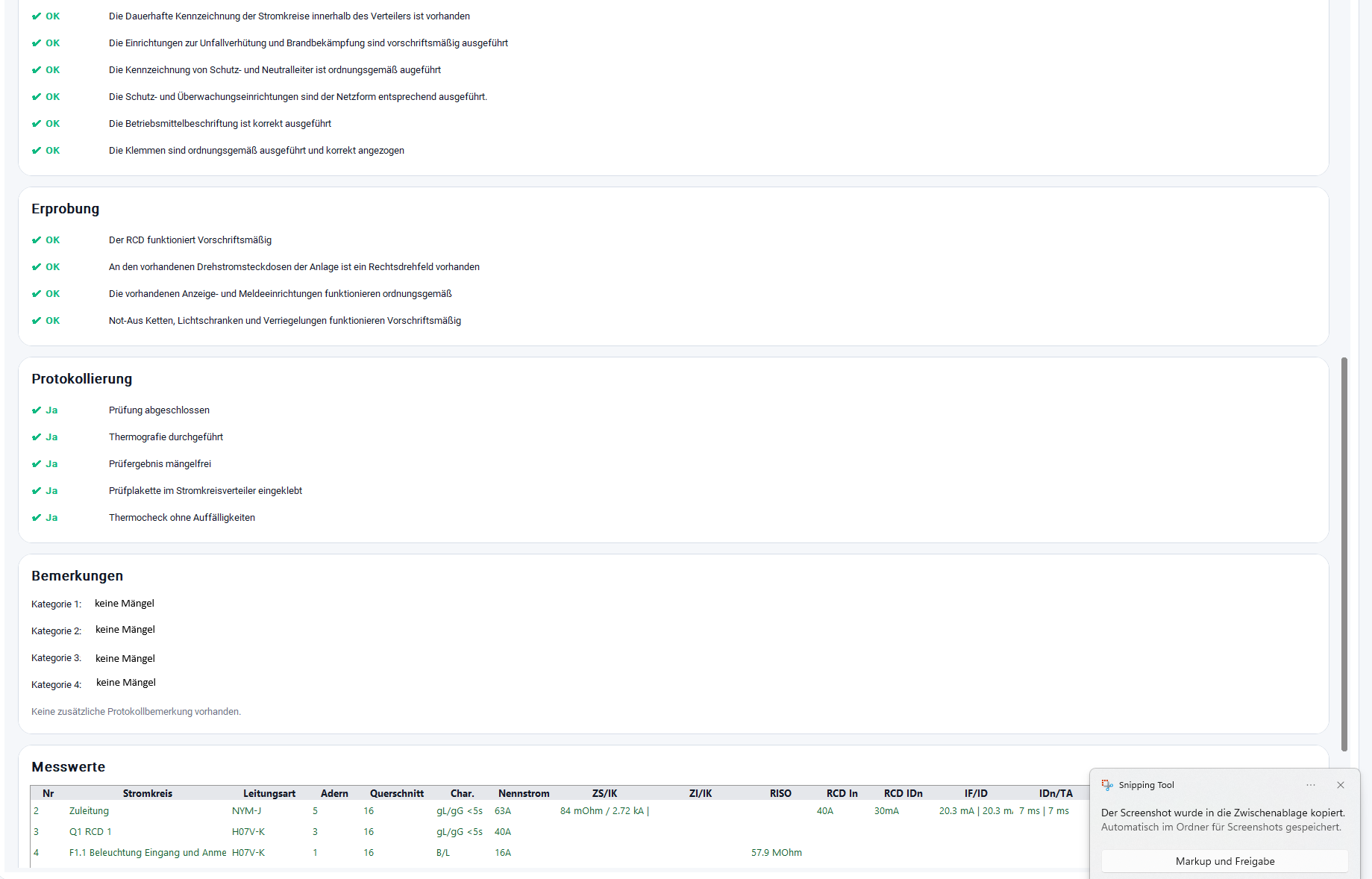Screen dimensions: 1372x879
Task: Select the Zuleitung circuit row
Action: tap(89, 811)
